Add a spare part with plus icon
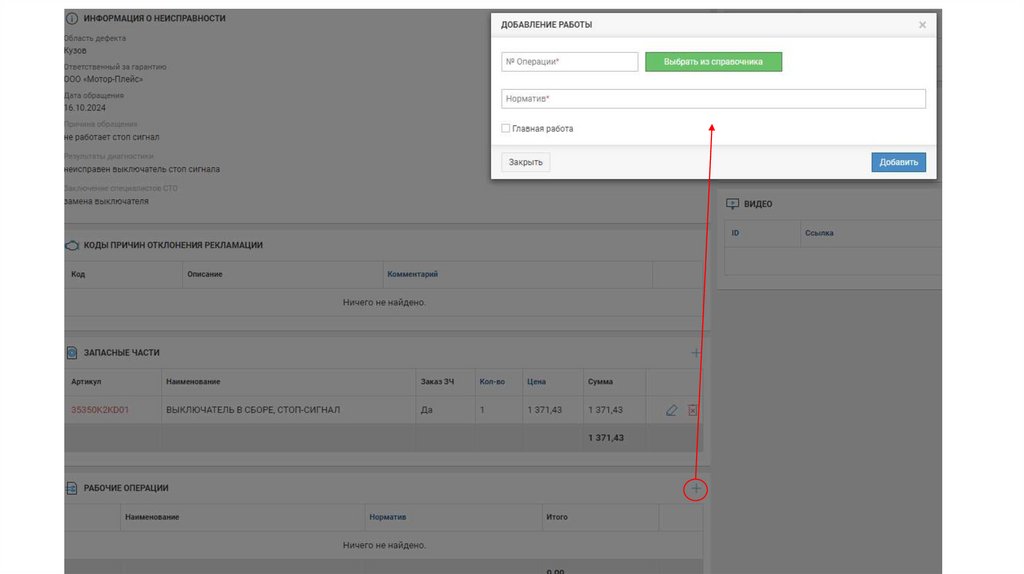Screen dimensions: 1024x574 [696, 353]
